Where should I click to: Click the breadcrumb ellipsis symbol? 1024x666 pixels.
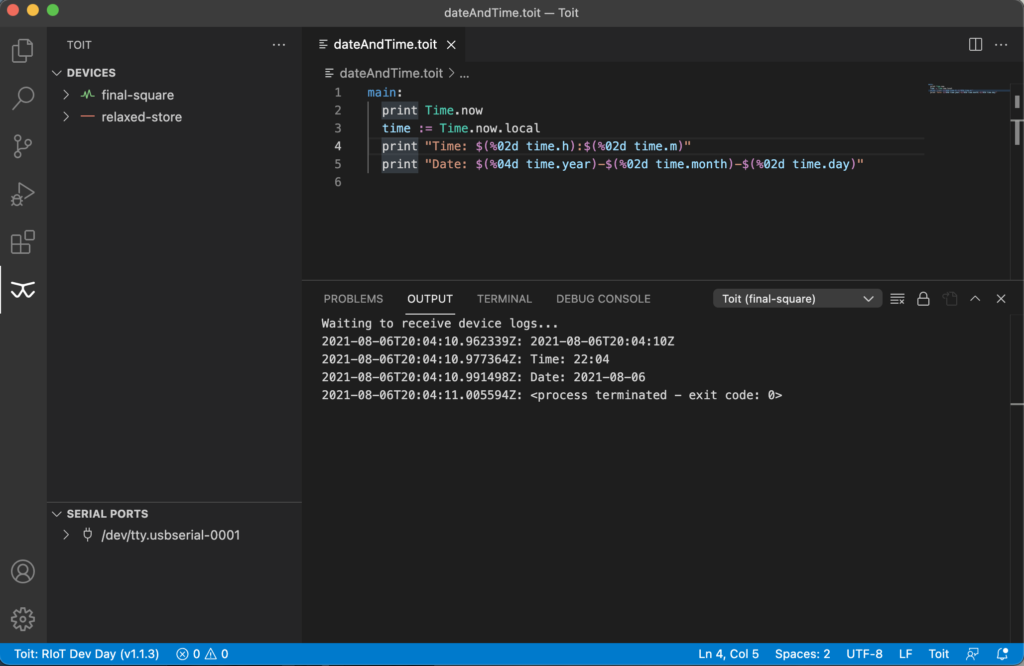pos(464,73)
